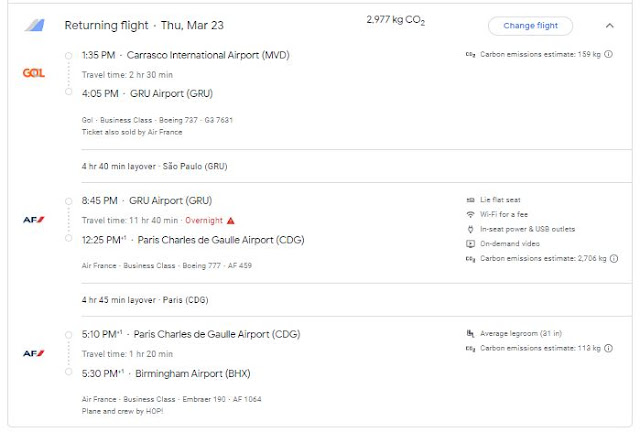Click the Lie flat seat icon
The width and height of the screenshot is (640, 432).
[470, 200]
